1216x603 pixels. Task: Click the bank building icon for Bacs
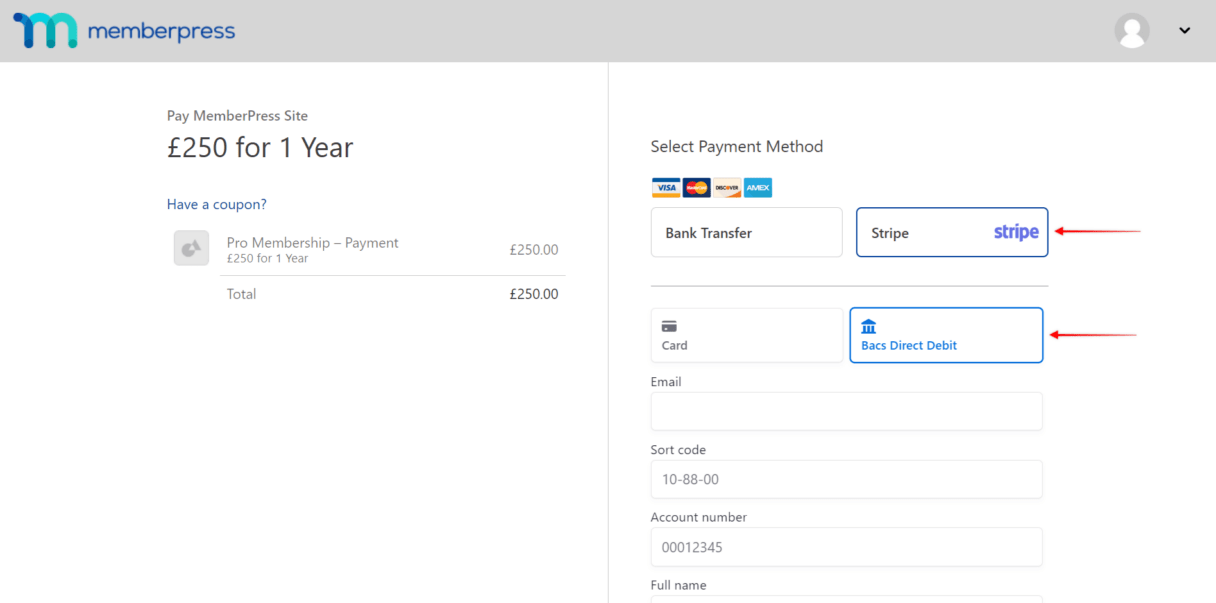(869, 326)
